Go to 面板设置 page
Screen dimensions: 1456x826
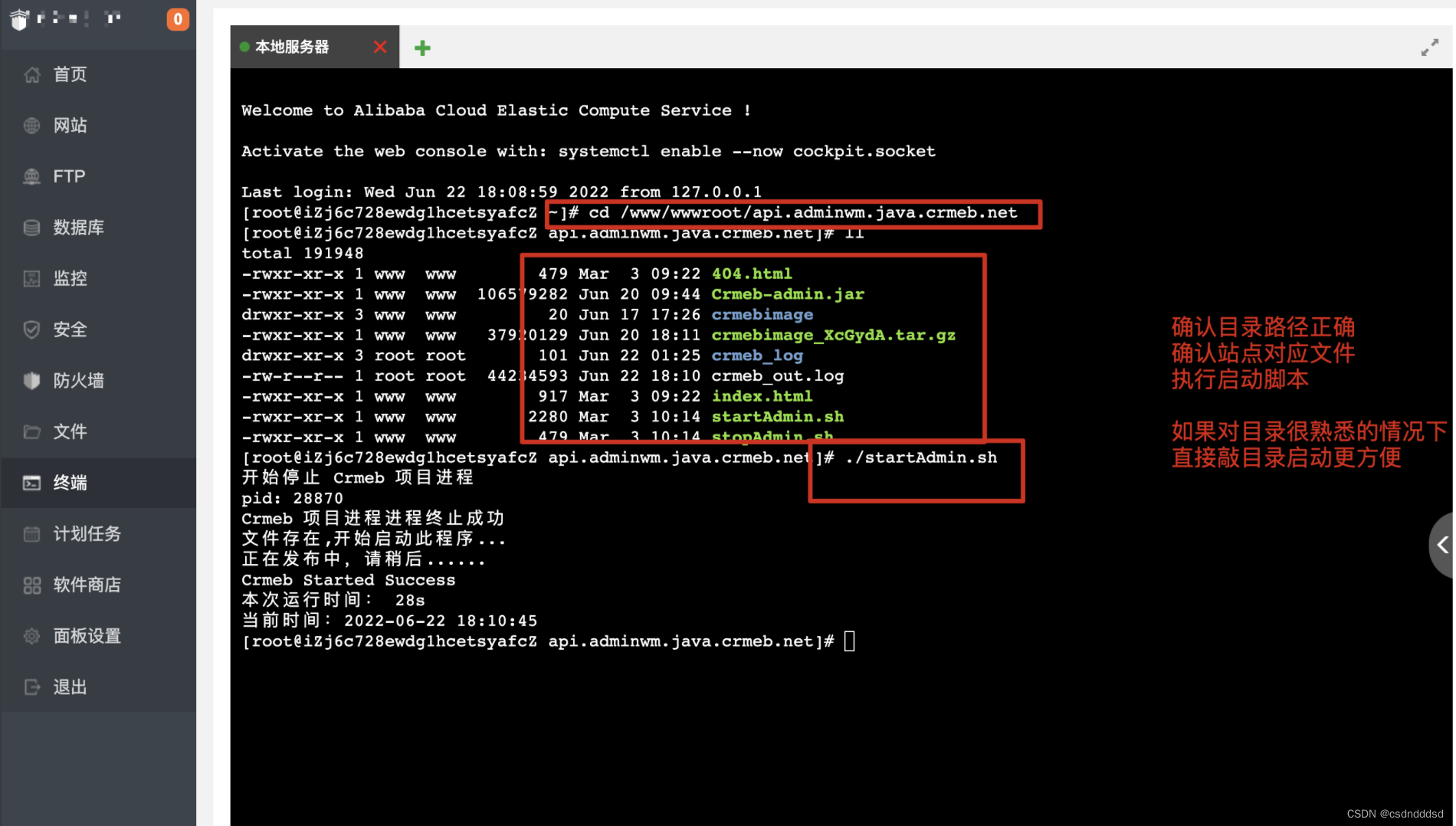click(x=98, y=636)
